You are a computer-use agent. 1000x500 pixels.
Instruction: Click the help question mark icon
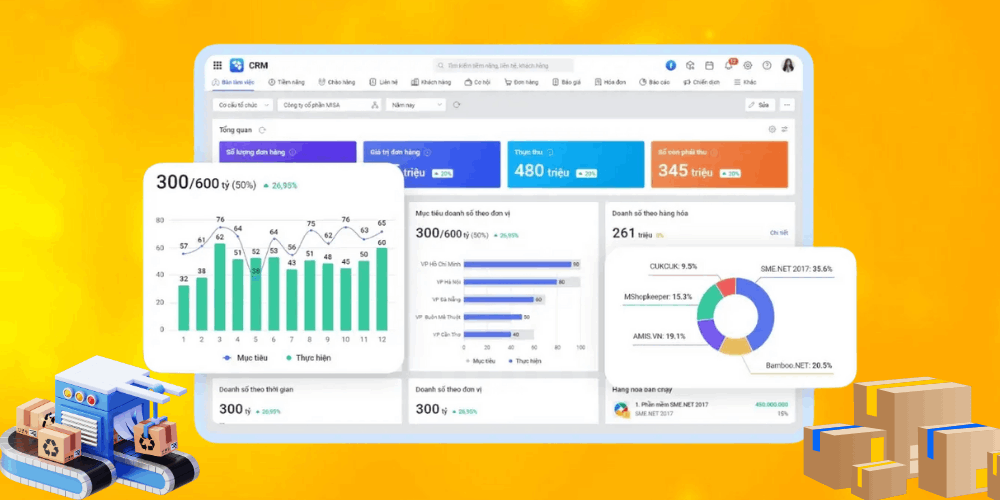click(x=767, y=65)
